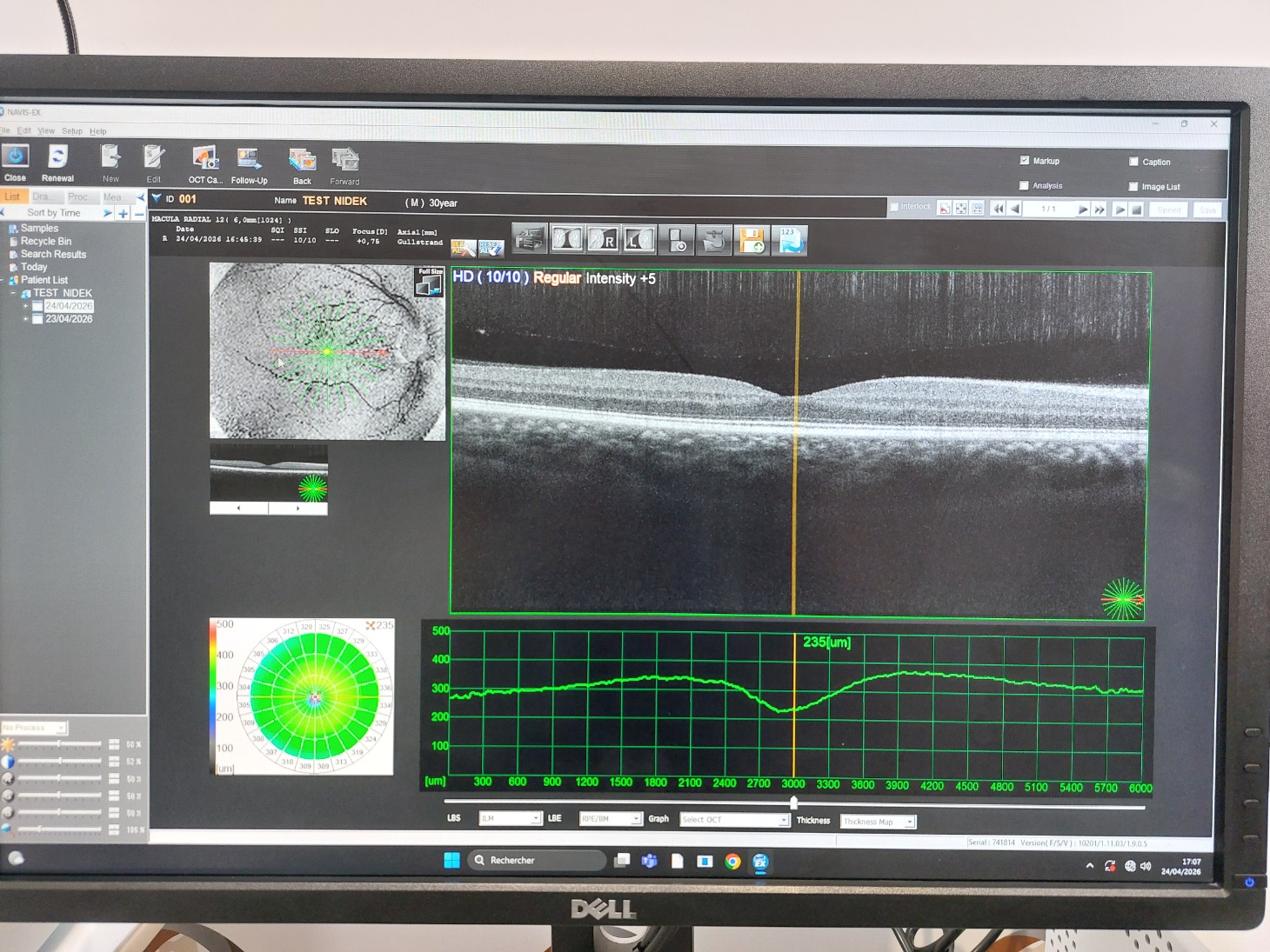Enable the Analysis checkbox
This screenshot has height=952, width=1270.
coord(1024,185)
